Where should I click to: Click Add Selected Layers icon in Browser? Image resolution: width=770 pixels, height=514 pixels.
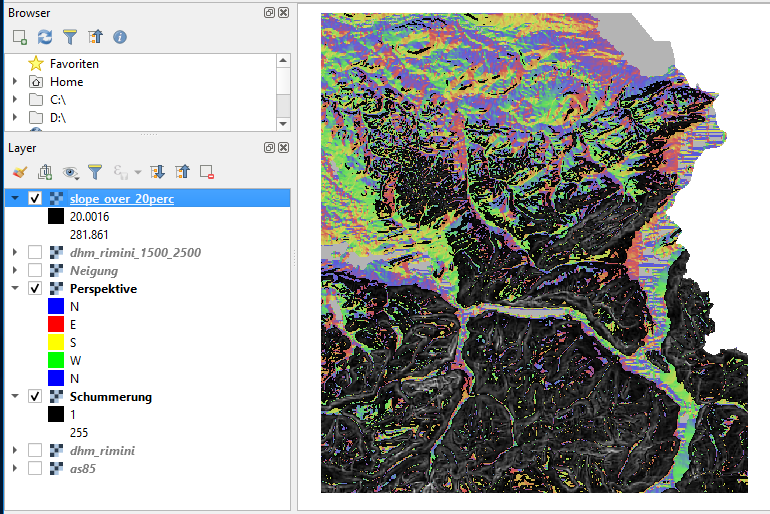[20, 37]
